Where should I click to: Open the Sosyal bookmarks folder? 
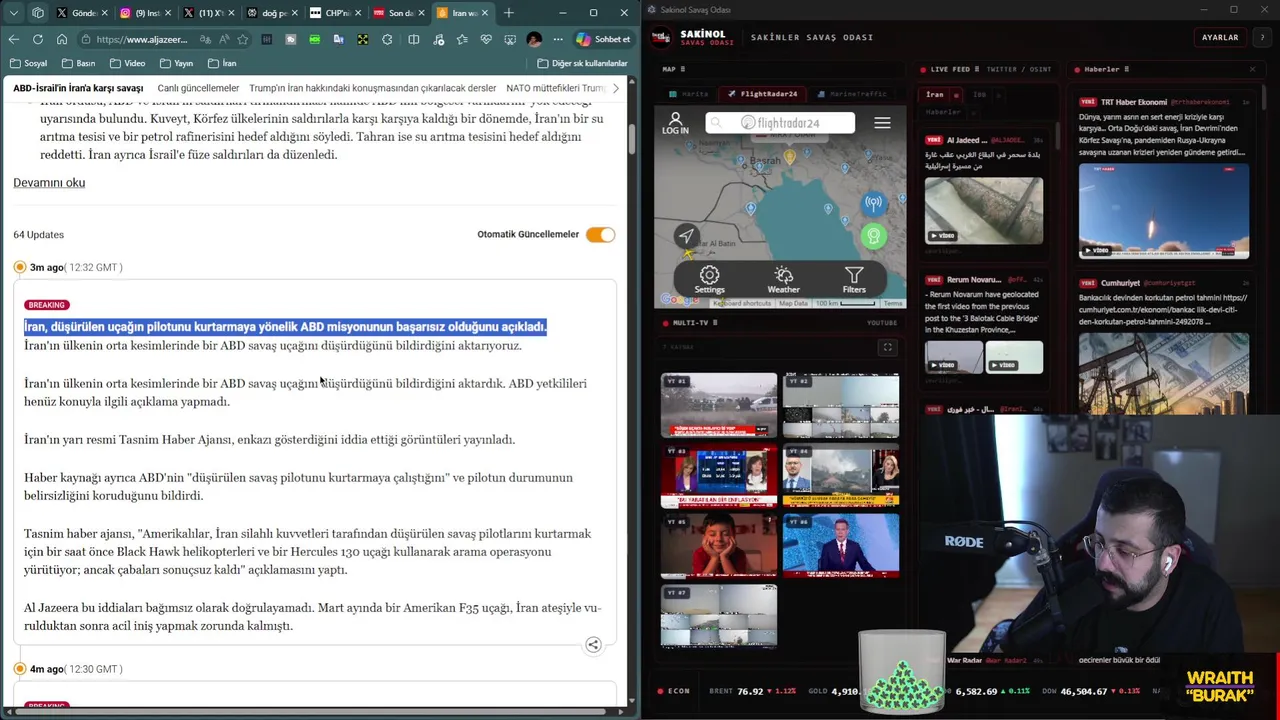(28, 63)
